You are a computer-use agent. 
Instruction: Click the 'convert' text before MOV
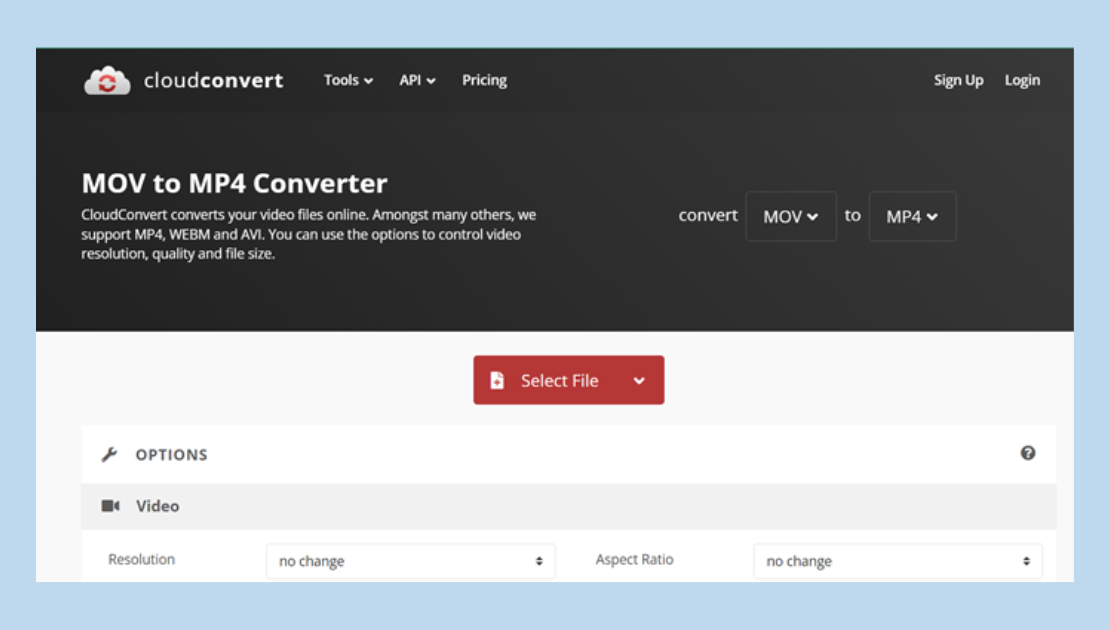(708, 215)
